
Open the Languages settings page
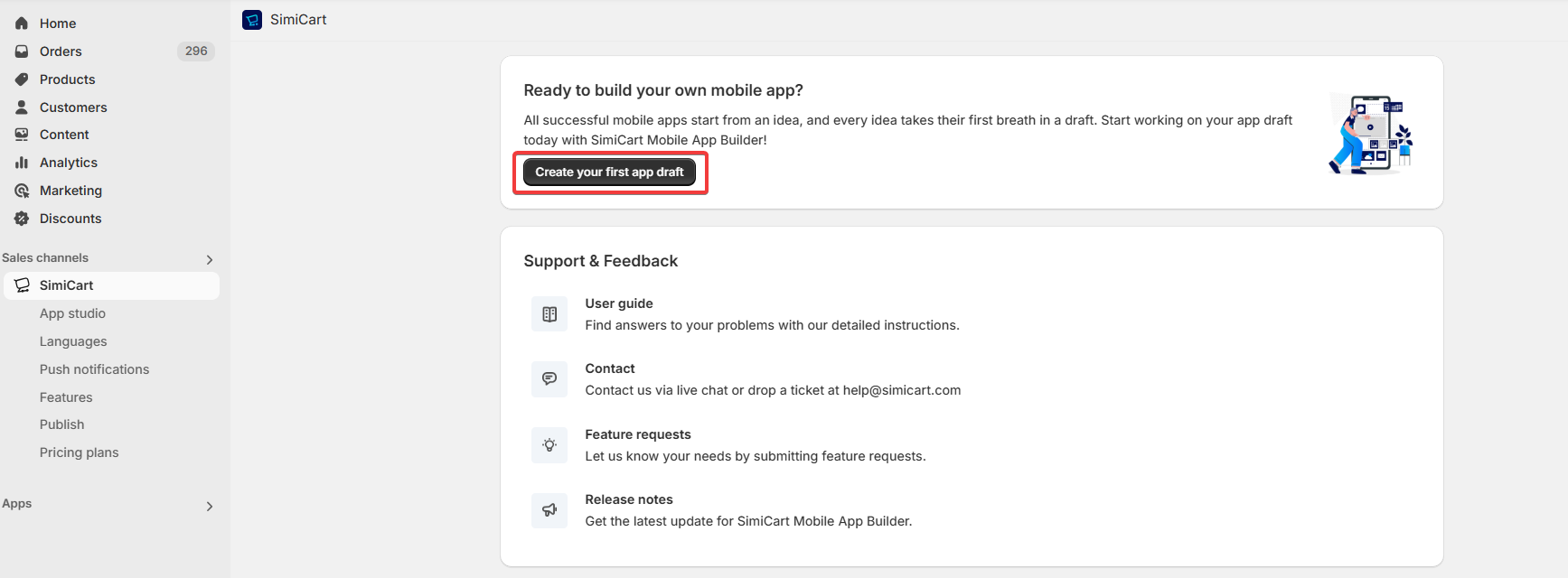[x=73, y=341]
